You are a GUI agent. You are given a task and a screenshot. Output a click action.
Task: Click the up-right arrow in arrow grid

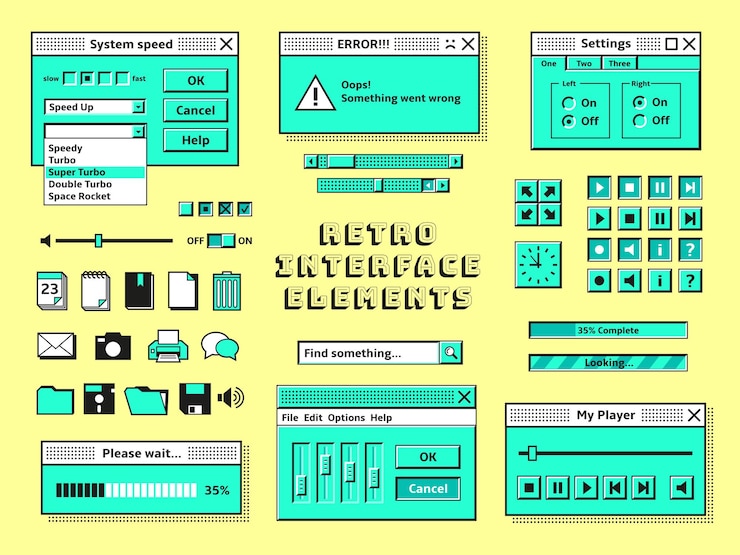coord(550,191)
